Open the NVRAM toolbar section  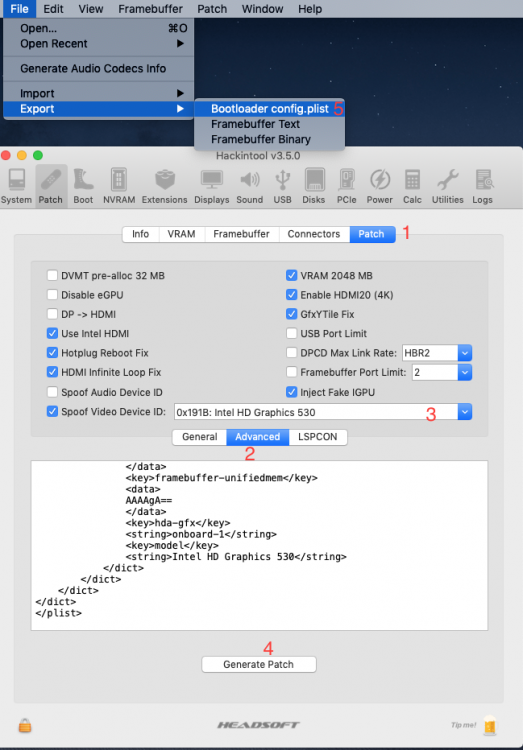click(119, 187)
